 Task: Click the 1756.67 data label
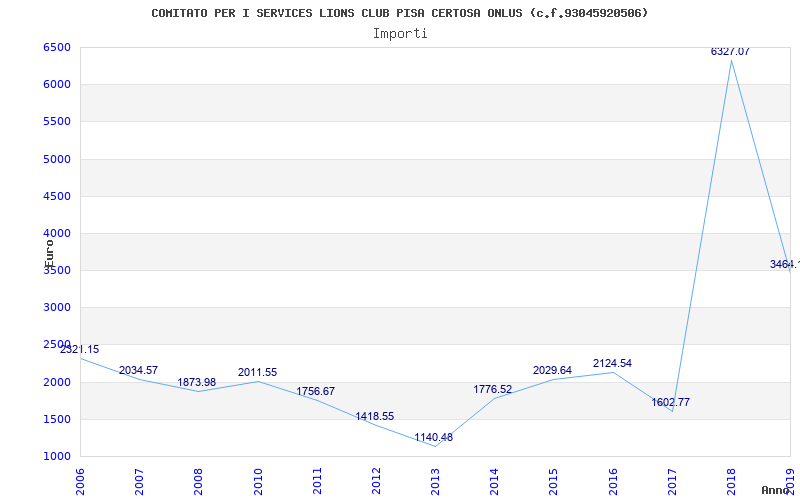point(316,391)
